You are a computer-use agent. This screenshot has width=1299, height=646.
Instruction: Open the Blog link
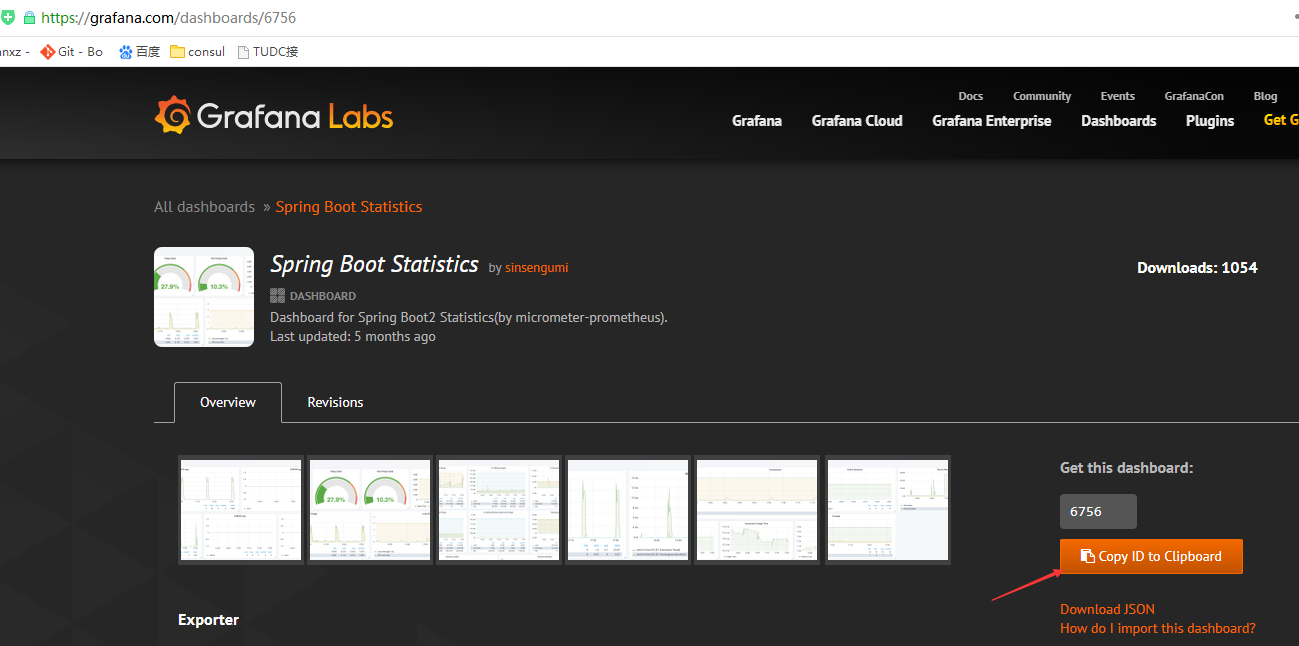(1265, 96)
